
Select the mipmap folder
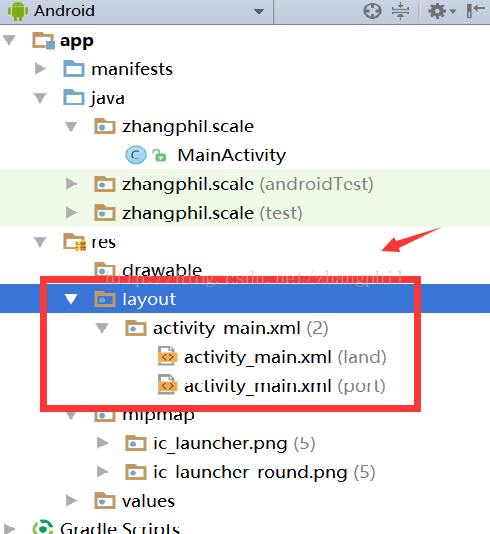click(x=158, y=416)
